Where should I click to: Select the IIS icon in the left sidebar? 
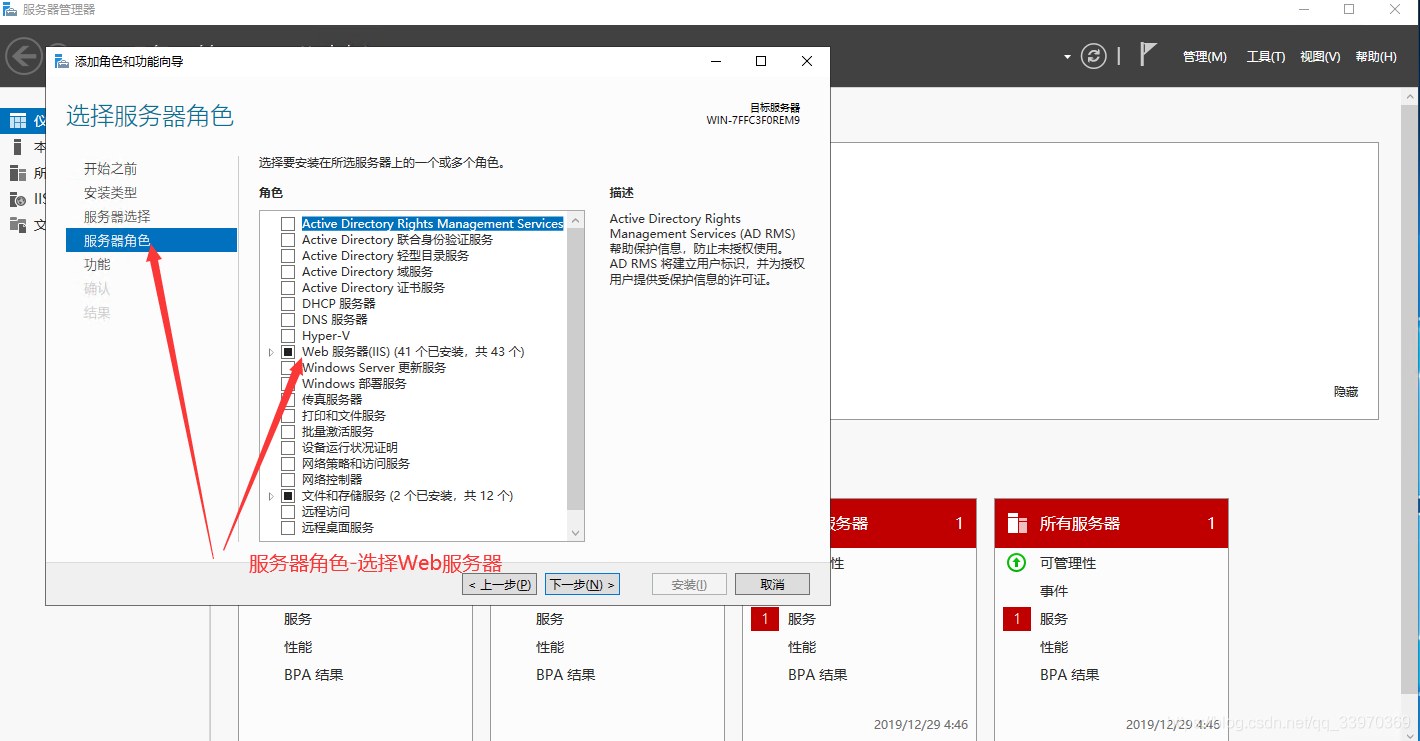[17, 199]
